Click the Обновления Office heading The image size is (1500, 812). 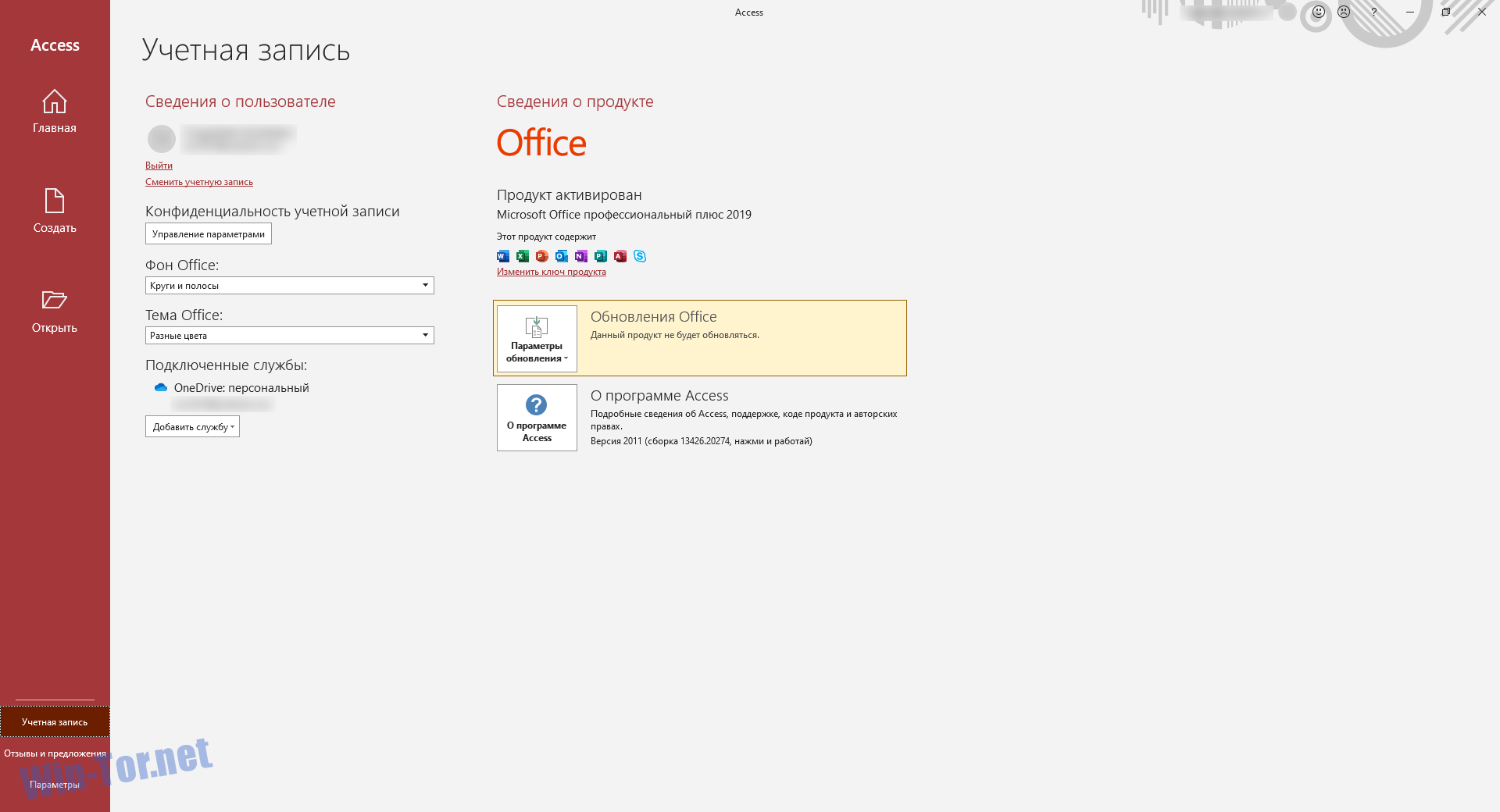pyautogui.click(x=654, y=317)
